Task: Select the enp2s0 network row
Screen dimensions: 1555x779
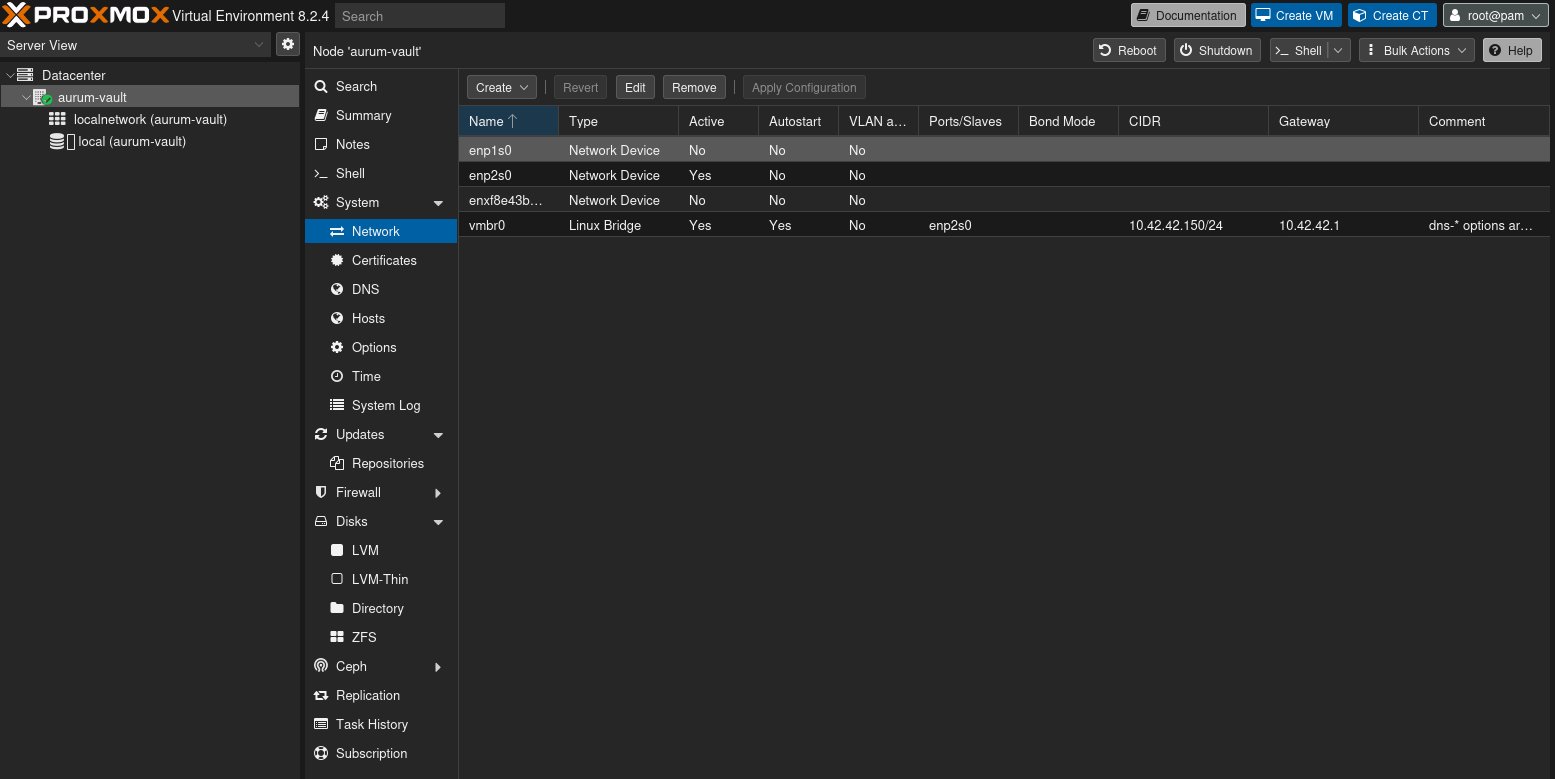Action: pos(1004,175)
